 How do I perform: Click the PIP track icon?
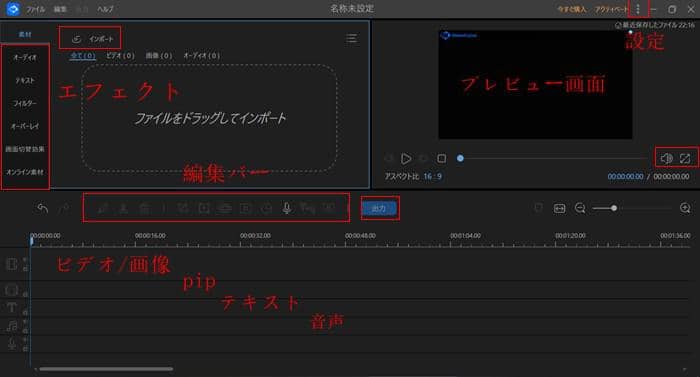[12, 290]
